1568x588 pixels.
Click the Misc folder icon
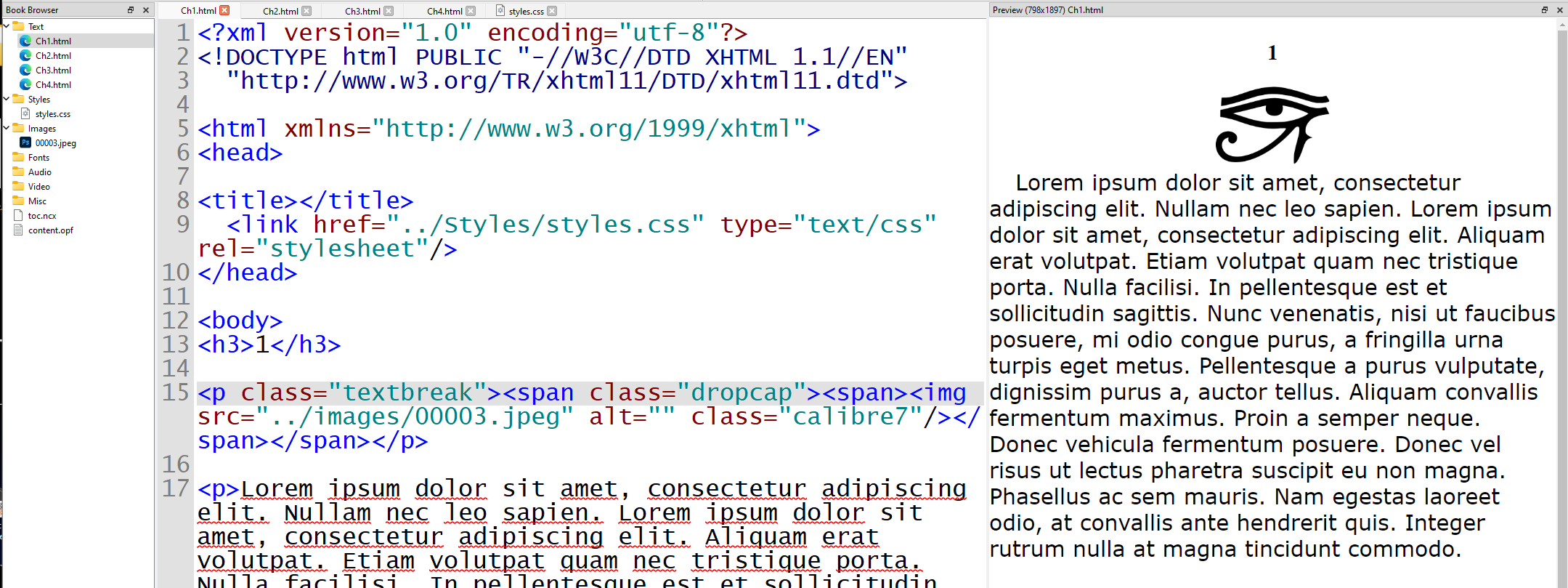point(18,201)
